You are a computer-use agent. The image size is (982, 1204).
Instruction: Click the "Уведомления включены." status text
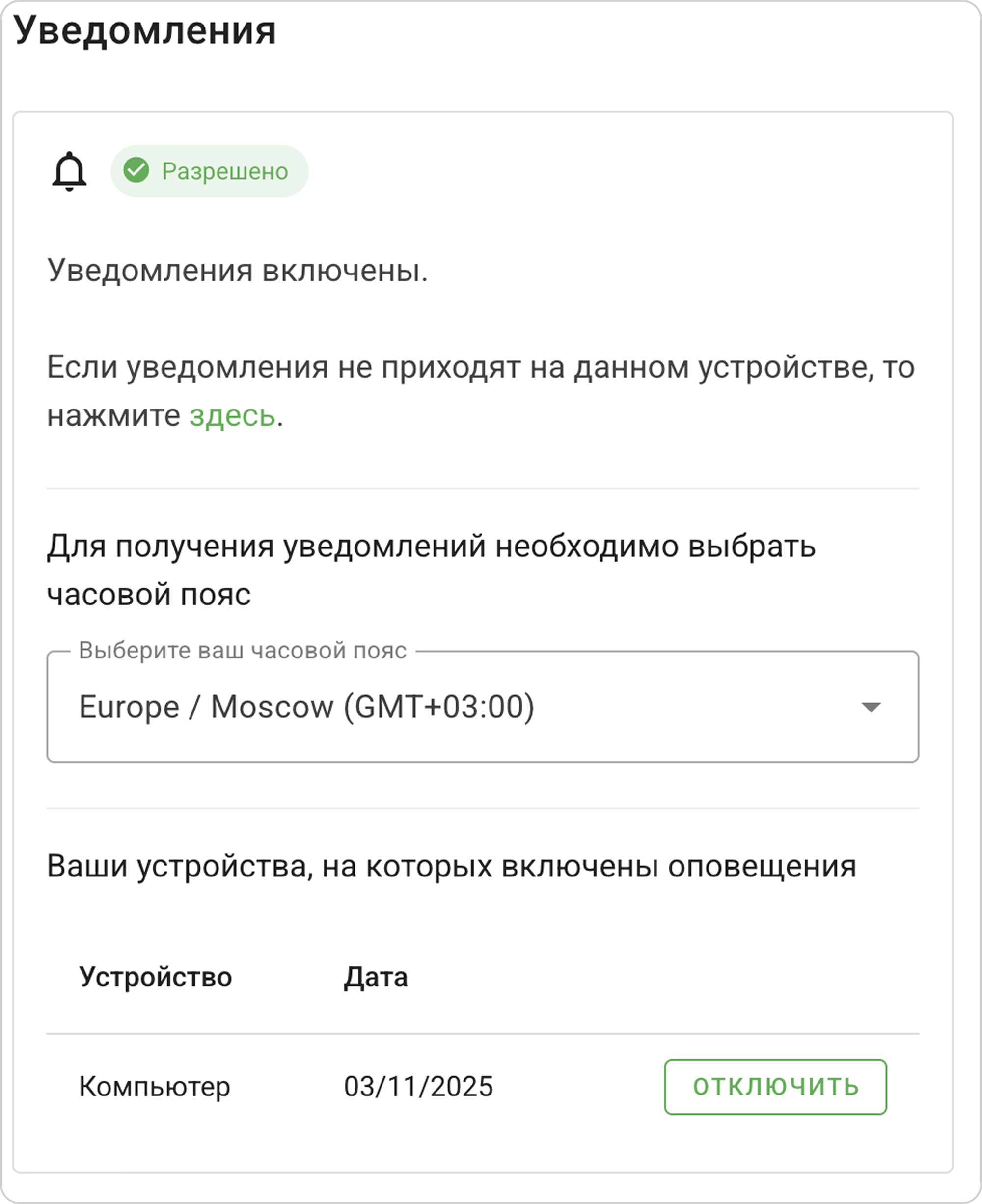coord(237,271)
